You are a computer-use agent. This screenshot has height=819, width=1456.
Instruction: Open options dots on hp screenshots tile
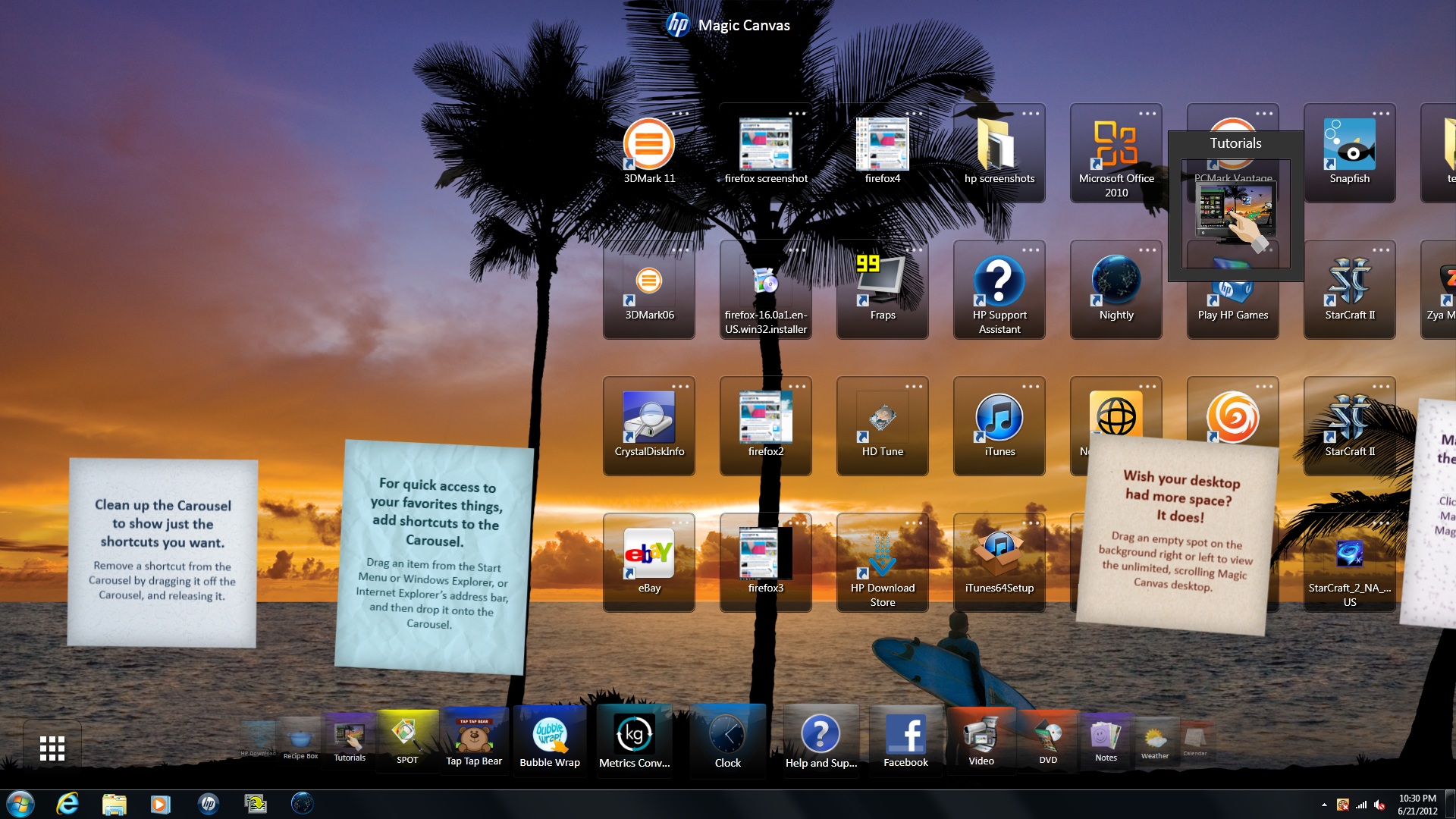tap(1031, 114)
